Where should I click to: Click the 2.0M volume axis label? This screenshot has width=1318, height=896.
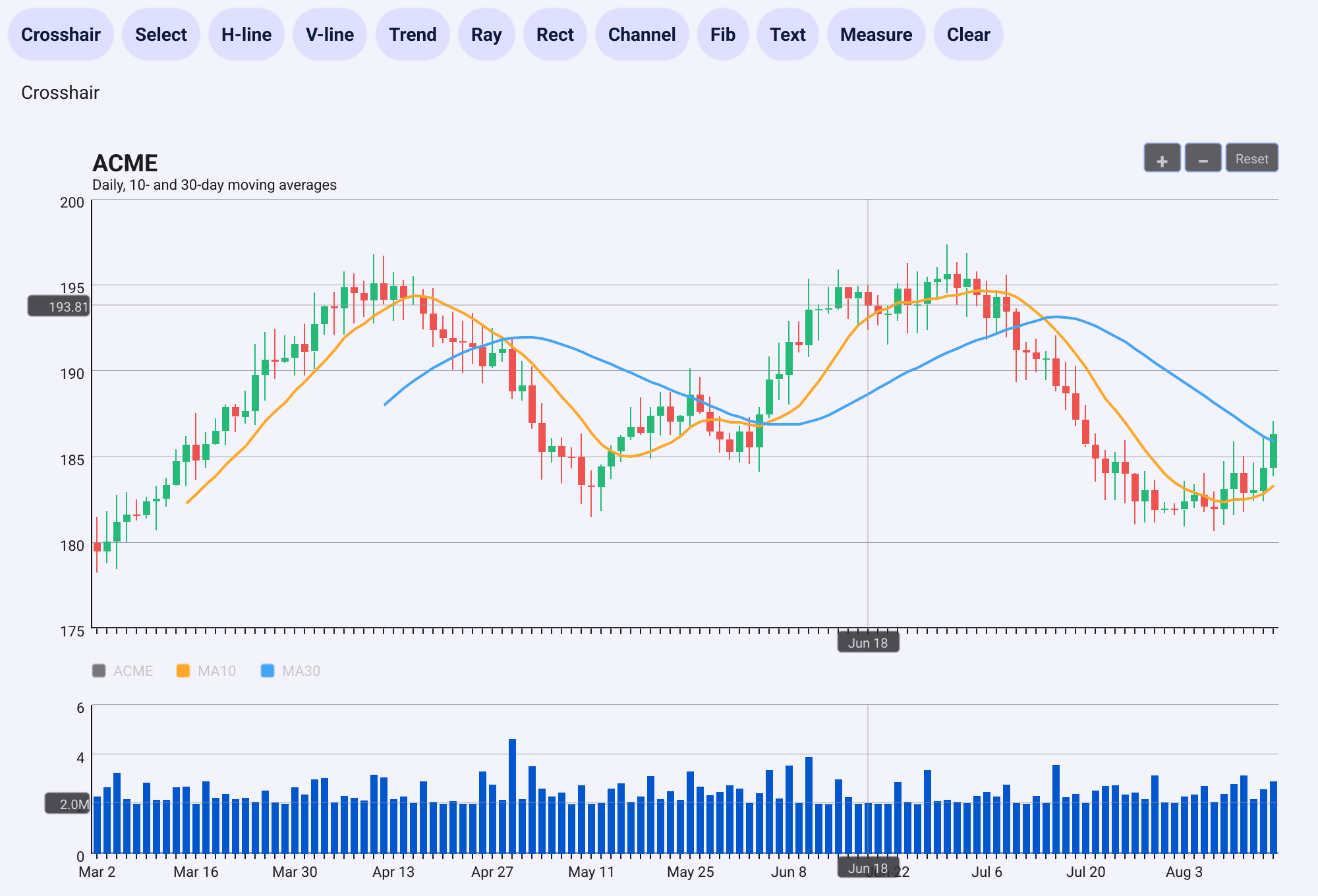point(67,804)
